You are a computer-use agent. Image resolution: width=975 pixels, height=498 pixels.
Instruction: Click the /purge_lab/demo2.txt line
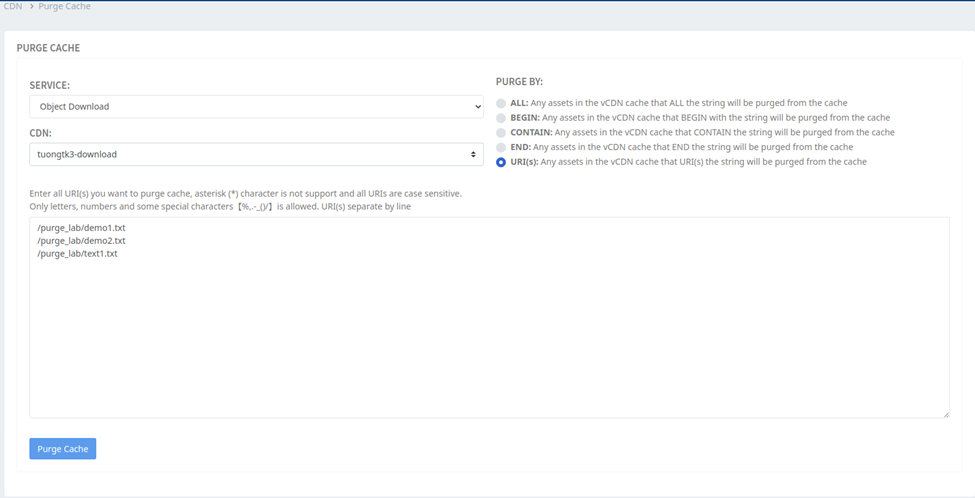81,241
